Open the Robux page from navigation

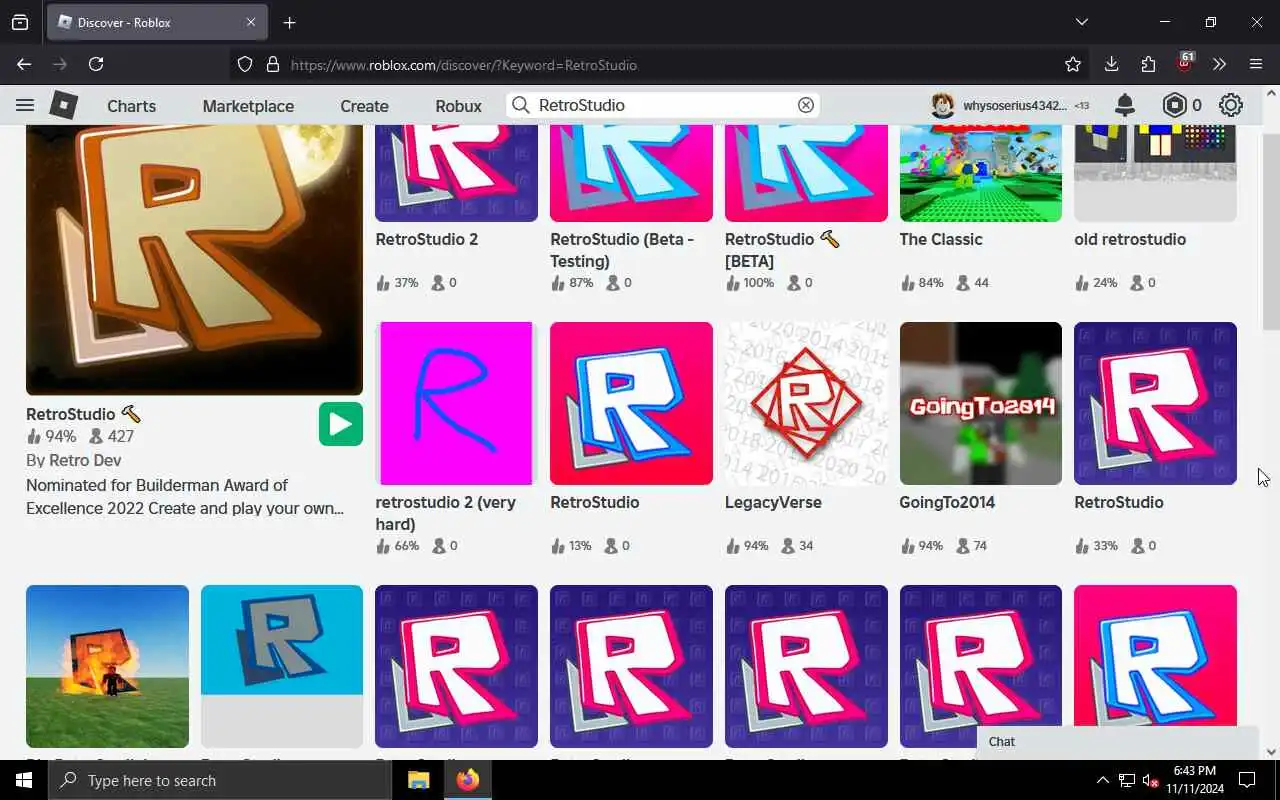458,106
